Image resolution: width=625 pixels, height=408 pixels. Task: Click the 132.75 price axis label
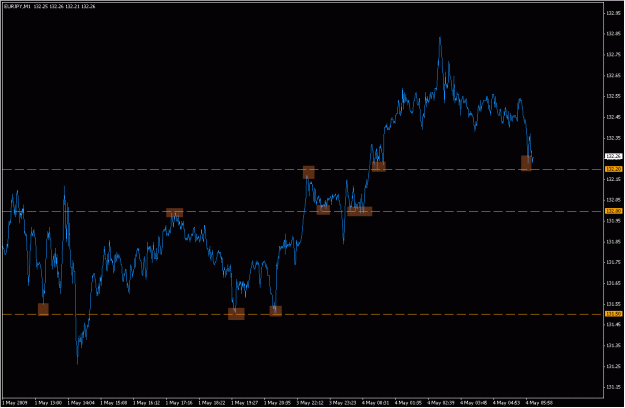(x=613, y=55)
